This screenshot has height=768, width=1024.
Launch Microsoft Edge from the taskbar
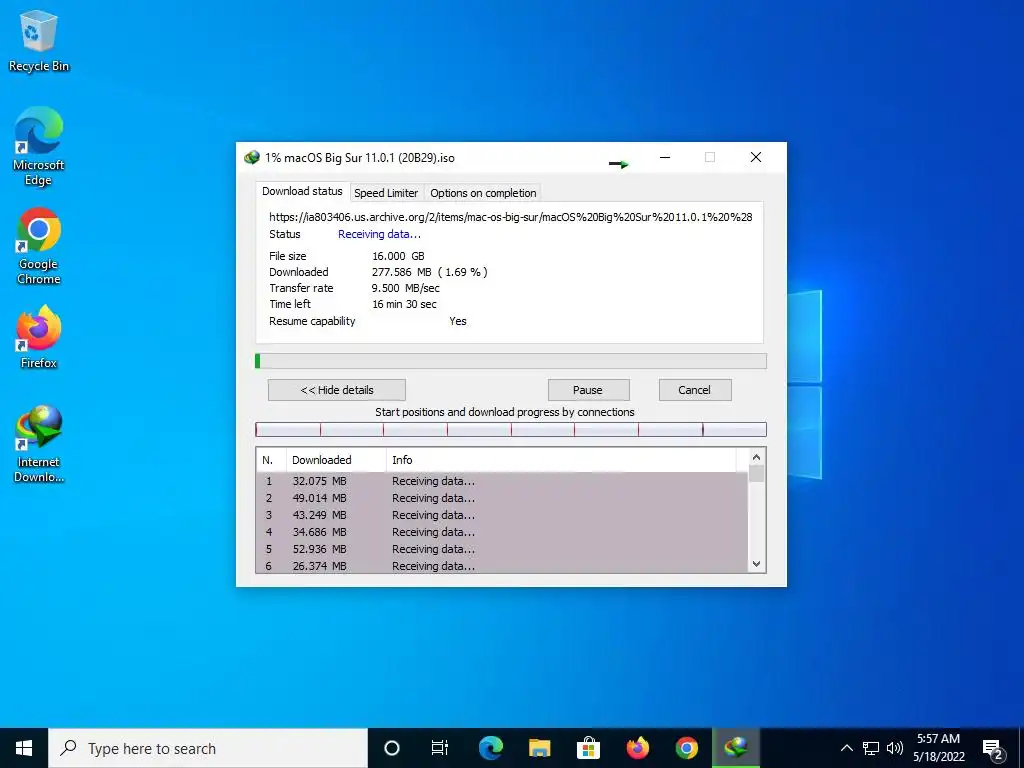point(490,748)
